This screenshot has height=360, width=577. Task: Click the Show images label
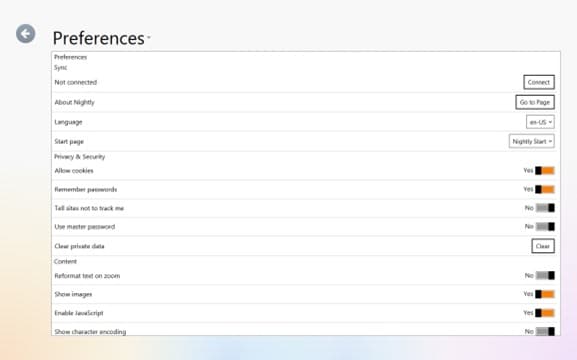[x=73, y=294]
